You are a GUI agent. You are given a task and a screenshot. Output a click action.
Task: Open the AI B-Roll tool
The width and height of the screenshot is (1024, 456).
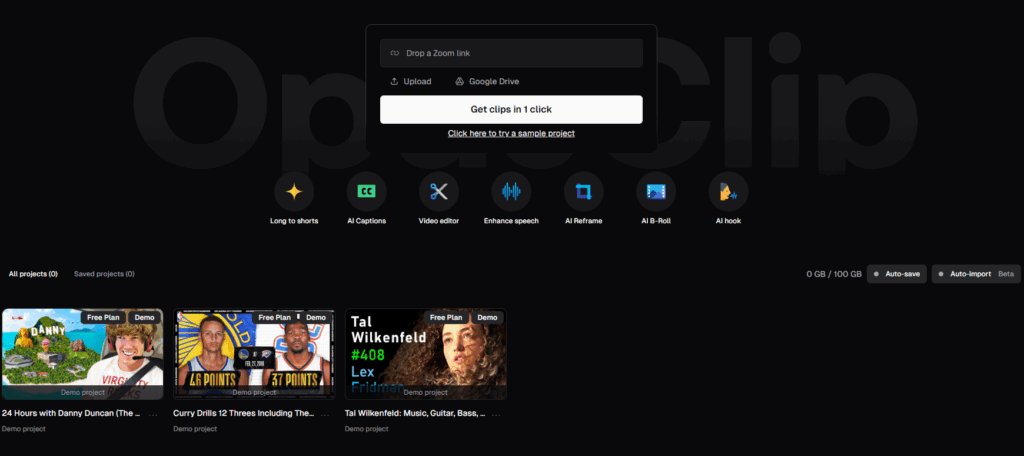[x=656, y=191]
